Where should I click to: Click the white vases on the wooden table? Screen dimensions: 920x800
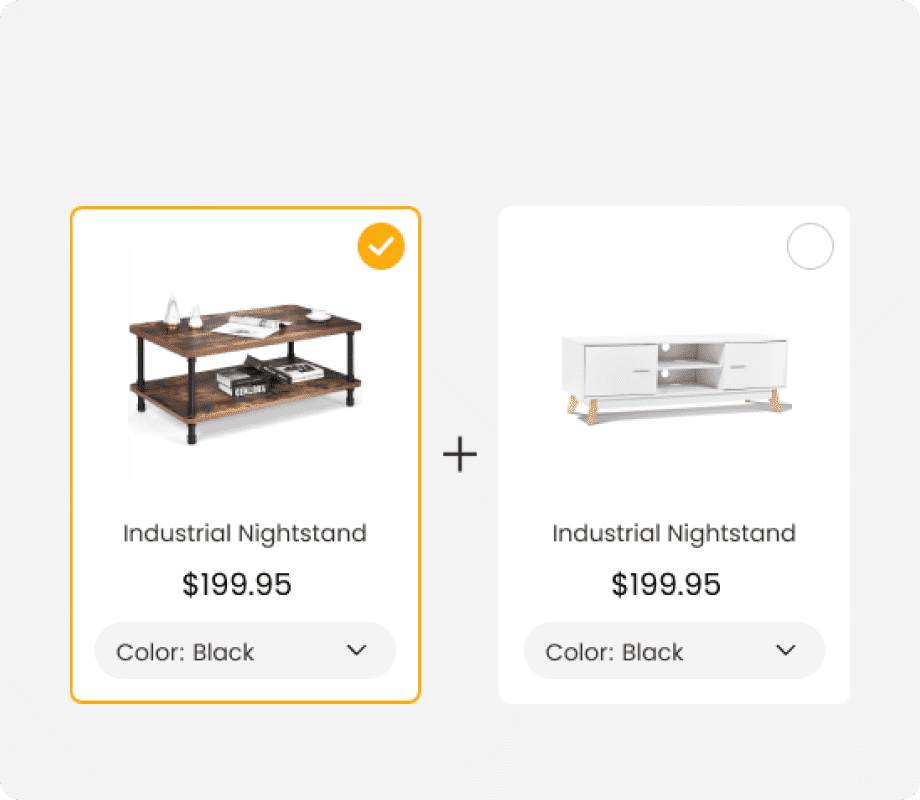pyautogui.click(x=183, y=312)
